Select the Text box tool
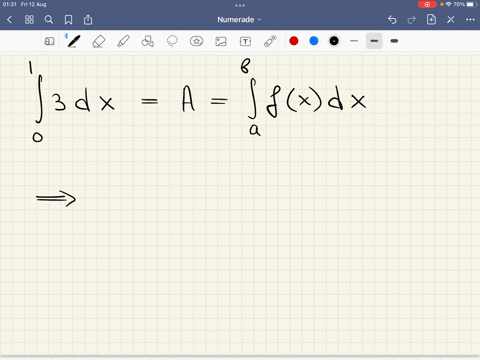Viewport: 480px width, 360px height. pyautogui.click(x=245, y=41)
